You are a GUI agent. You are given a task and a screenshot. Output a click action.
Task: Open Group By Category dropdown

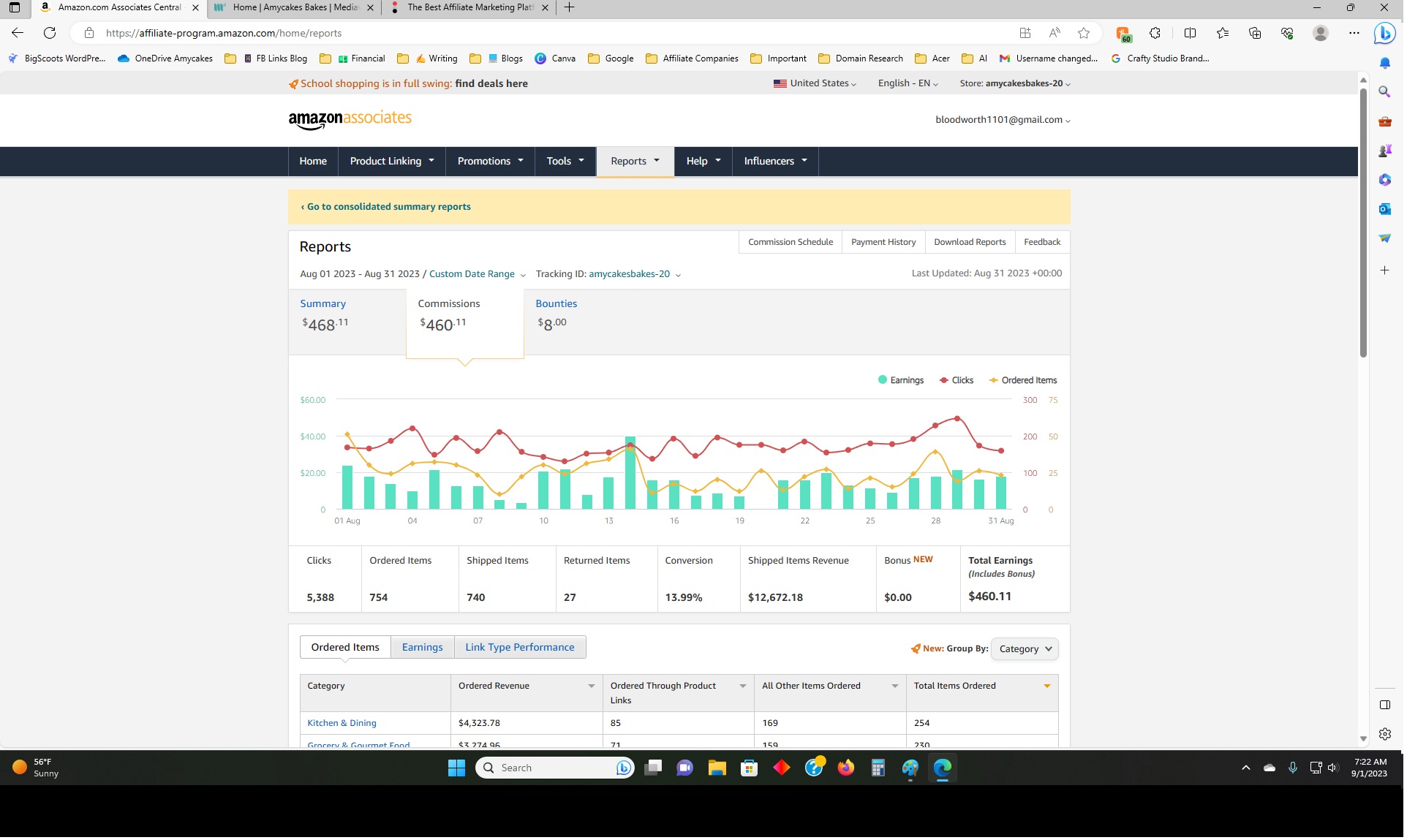click(1025, 649)
